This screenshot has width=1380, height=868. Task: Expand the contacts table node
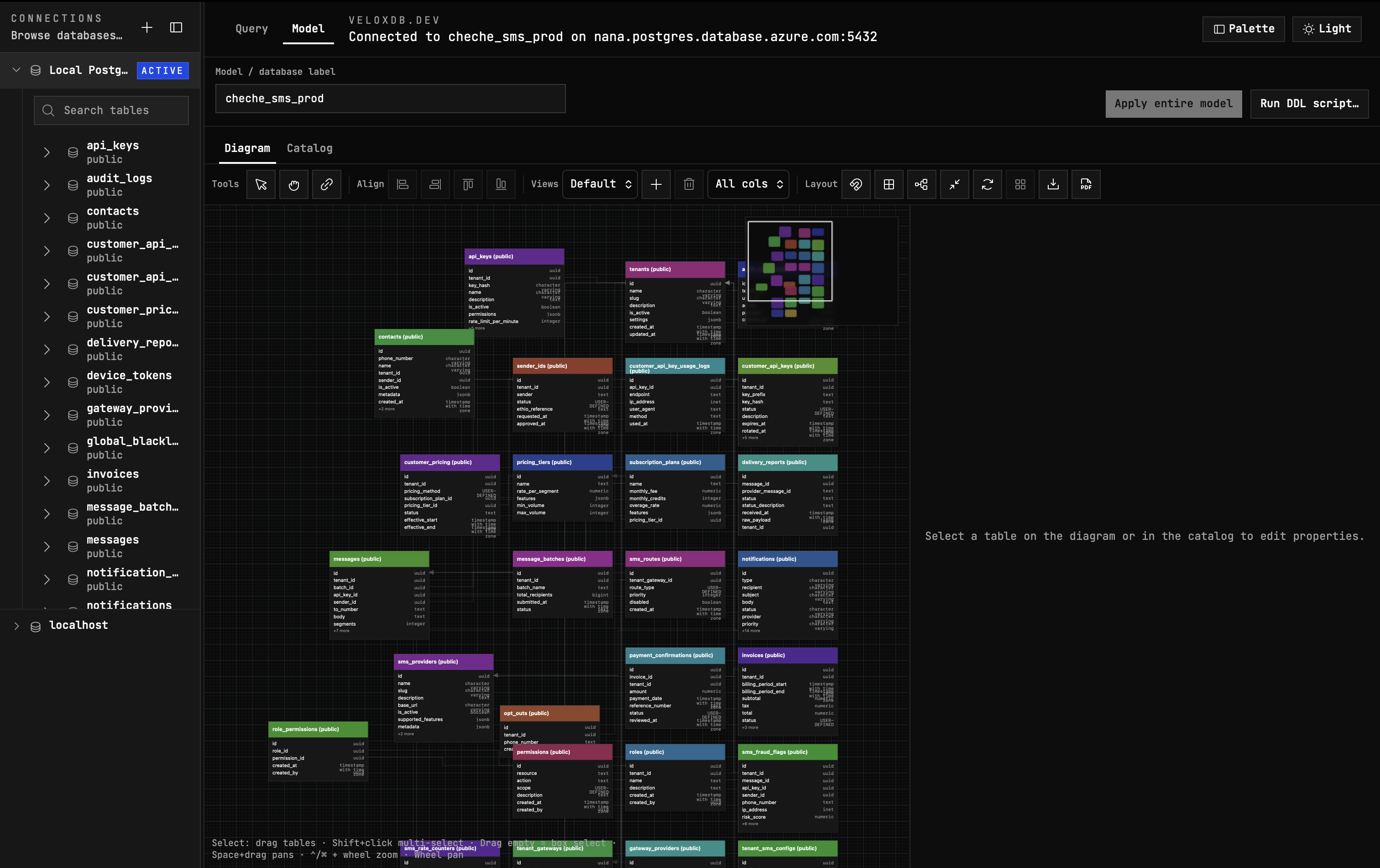pos(47,218)
